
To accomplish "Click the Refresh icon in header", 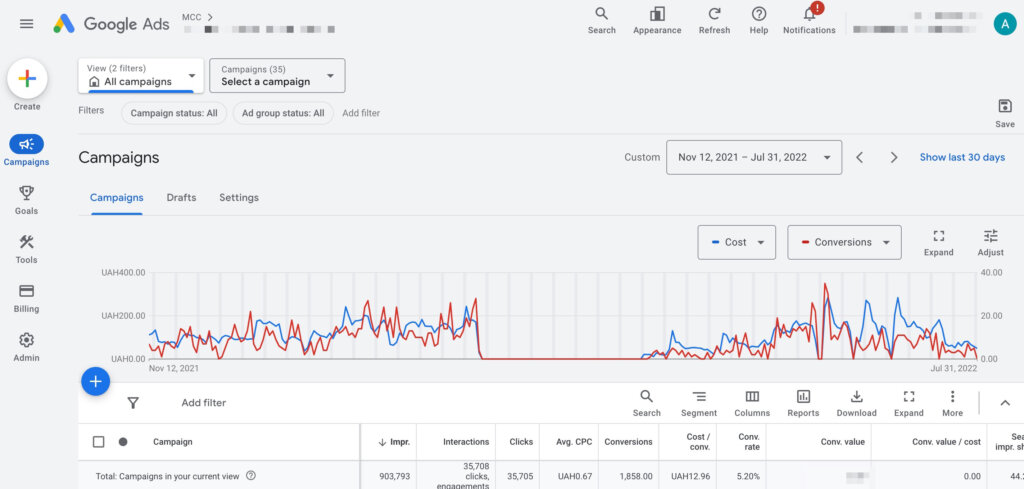I will click(x=714, y=14).
